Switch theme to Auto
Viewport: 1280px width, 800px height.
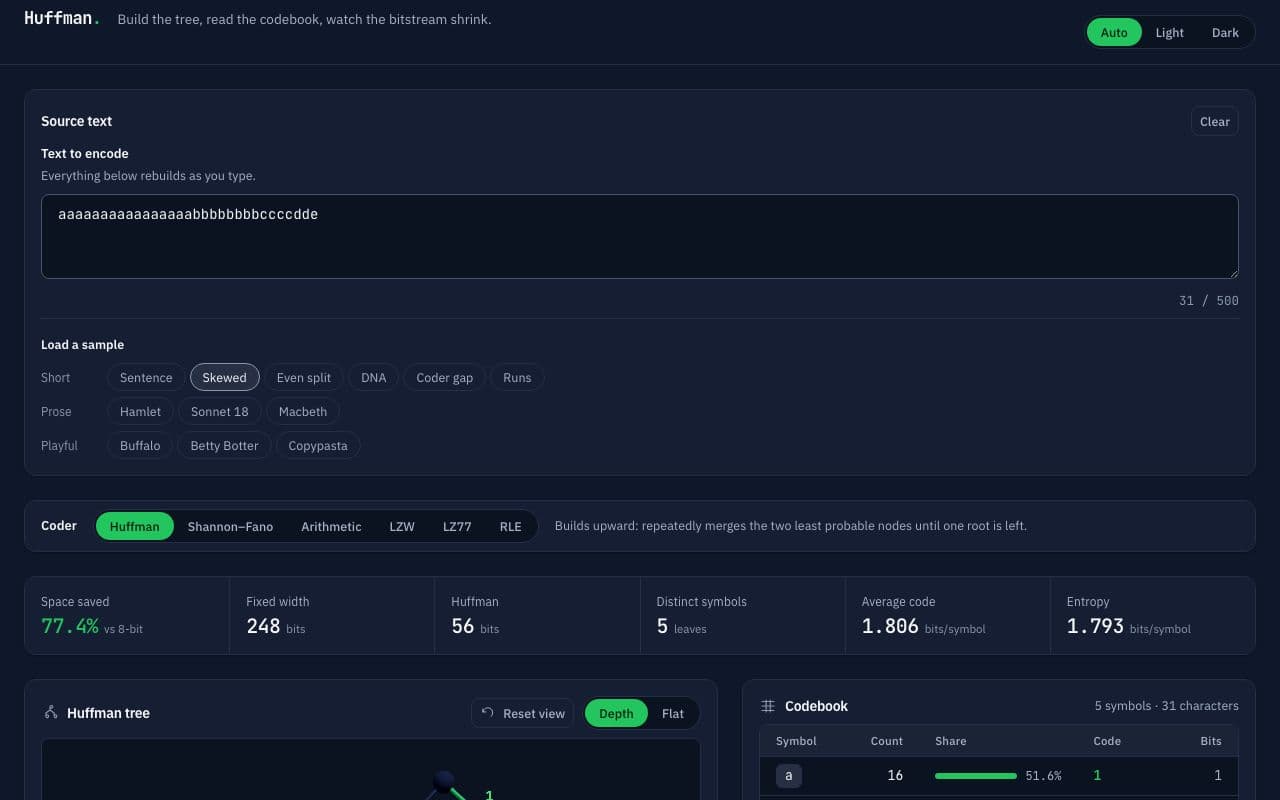(1114, 32)
